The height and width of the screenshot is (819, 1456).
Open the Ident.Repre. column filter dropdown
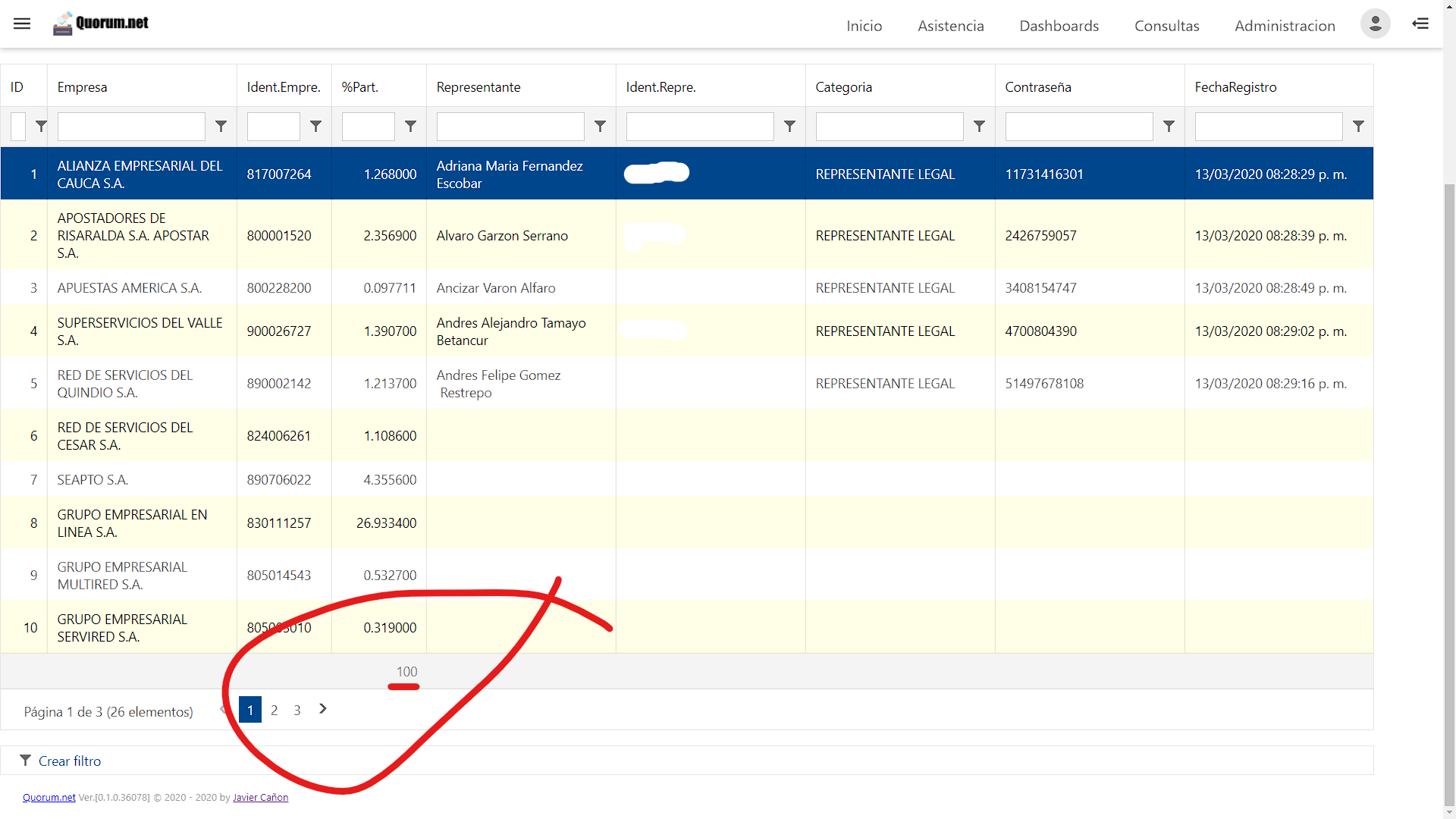[789, 127]
